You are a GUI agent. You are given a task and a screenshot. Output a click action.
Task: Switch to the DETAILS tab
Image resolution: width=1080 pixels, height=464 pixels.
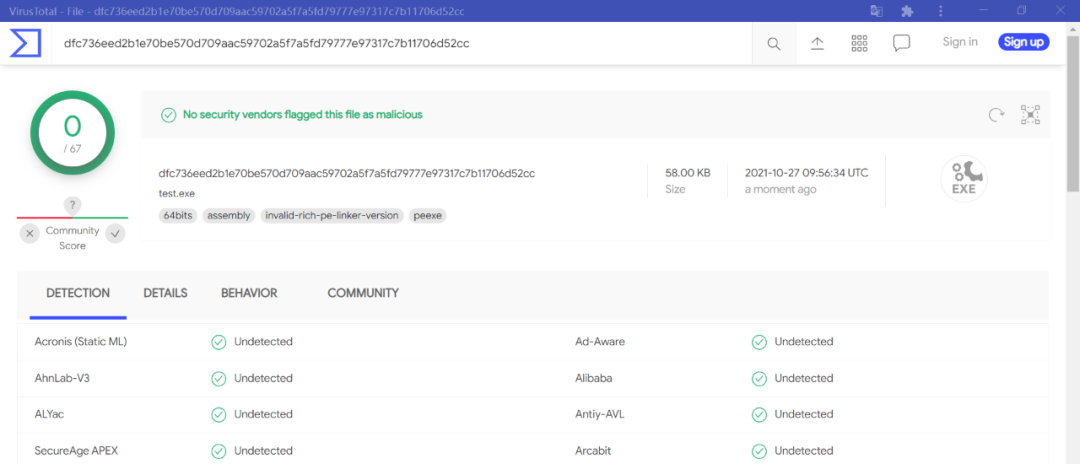[165, 293]
